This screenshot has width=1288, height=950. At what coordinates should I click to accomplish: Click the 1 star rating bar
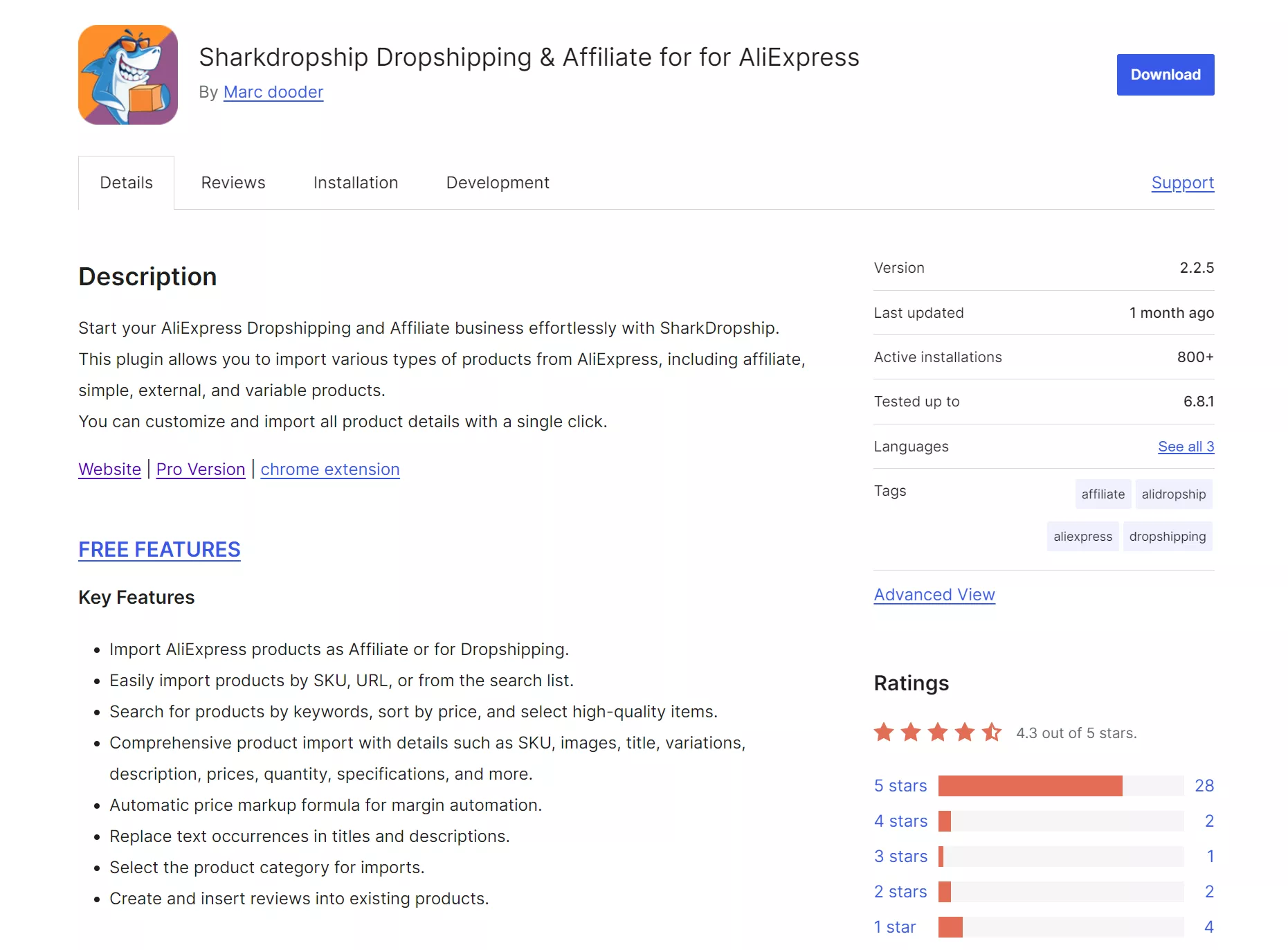coord(1061,927)
